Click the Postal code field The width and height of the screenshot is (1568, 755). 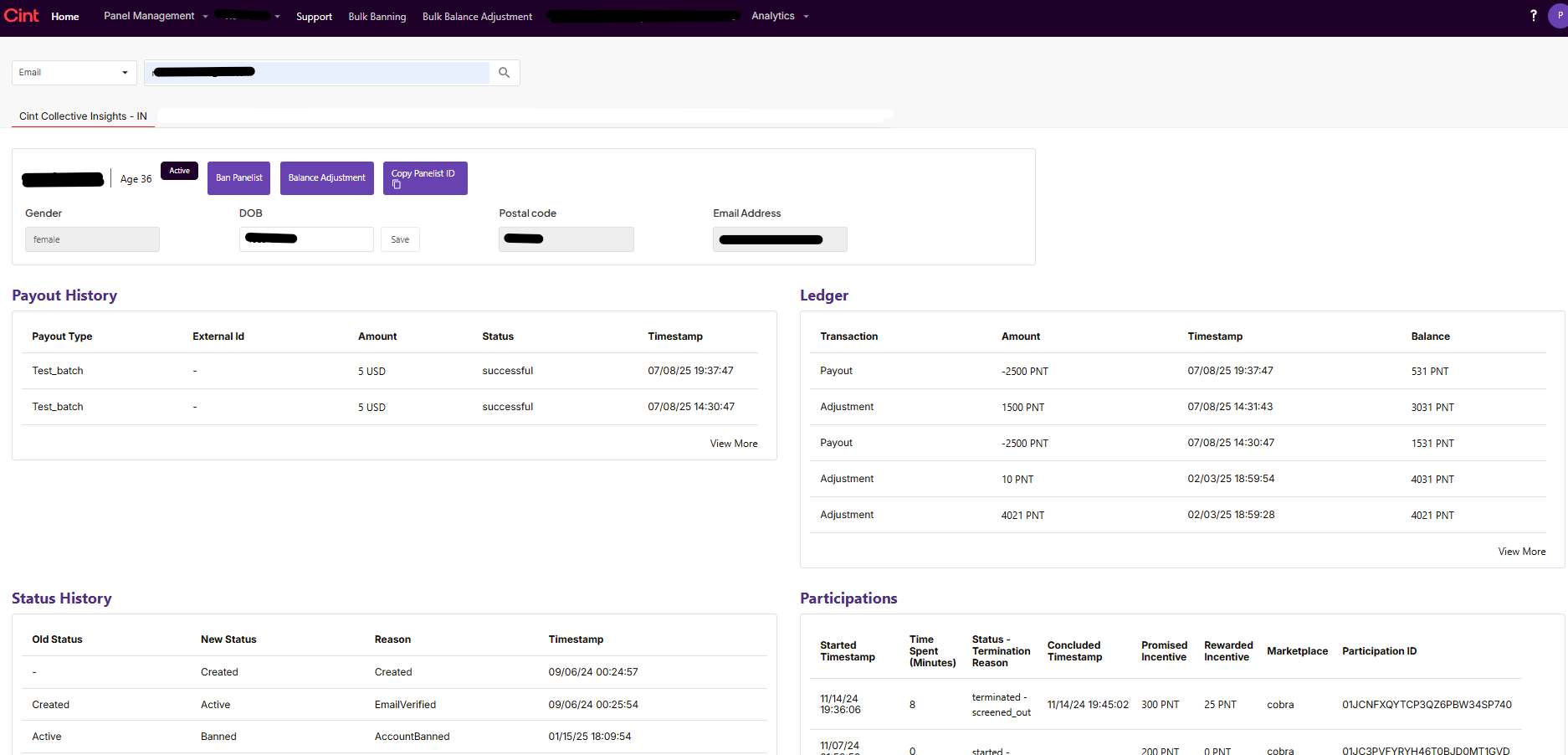pos(566,239)
